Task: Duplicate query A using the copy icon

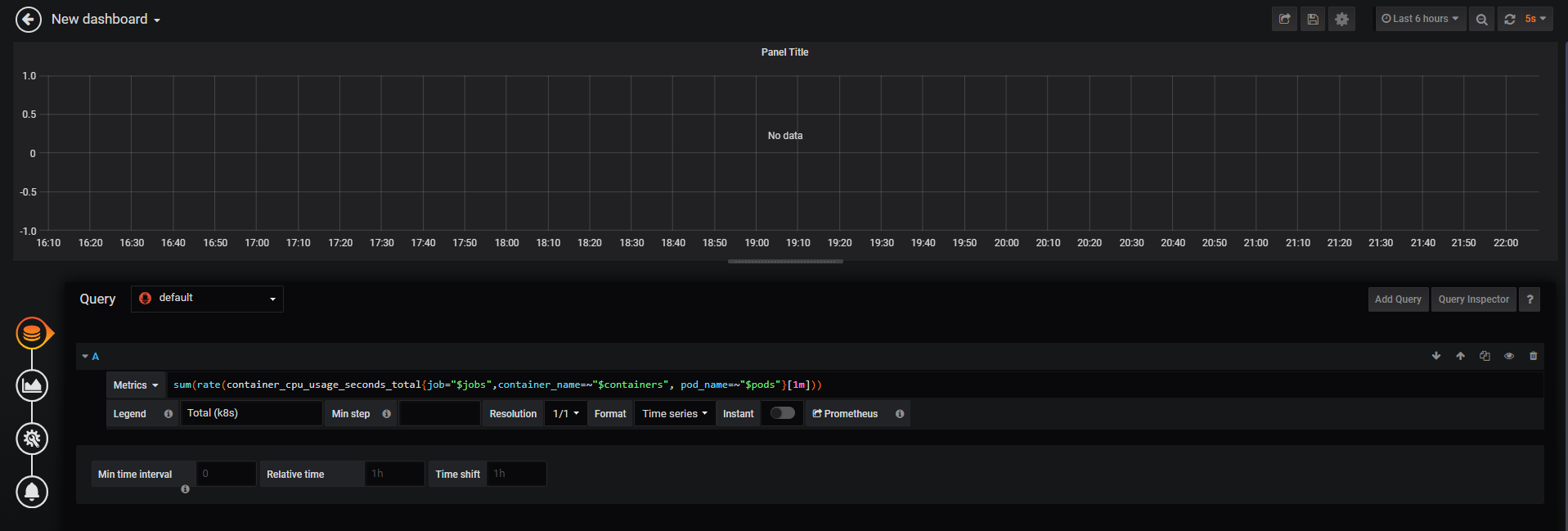Action: tap(1485, 356)
